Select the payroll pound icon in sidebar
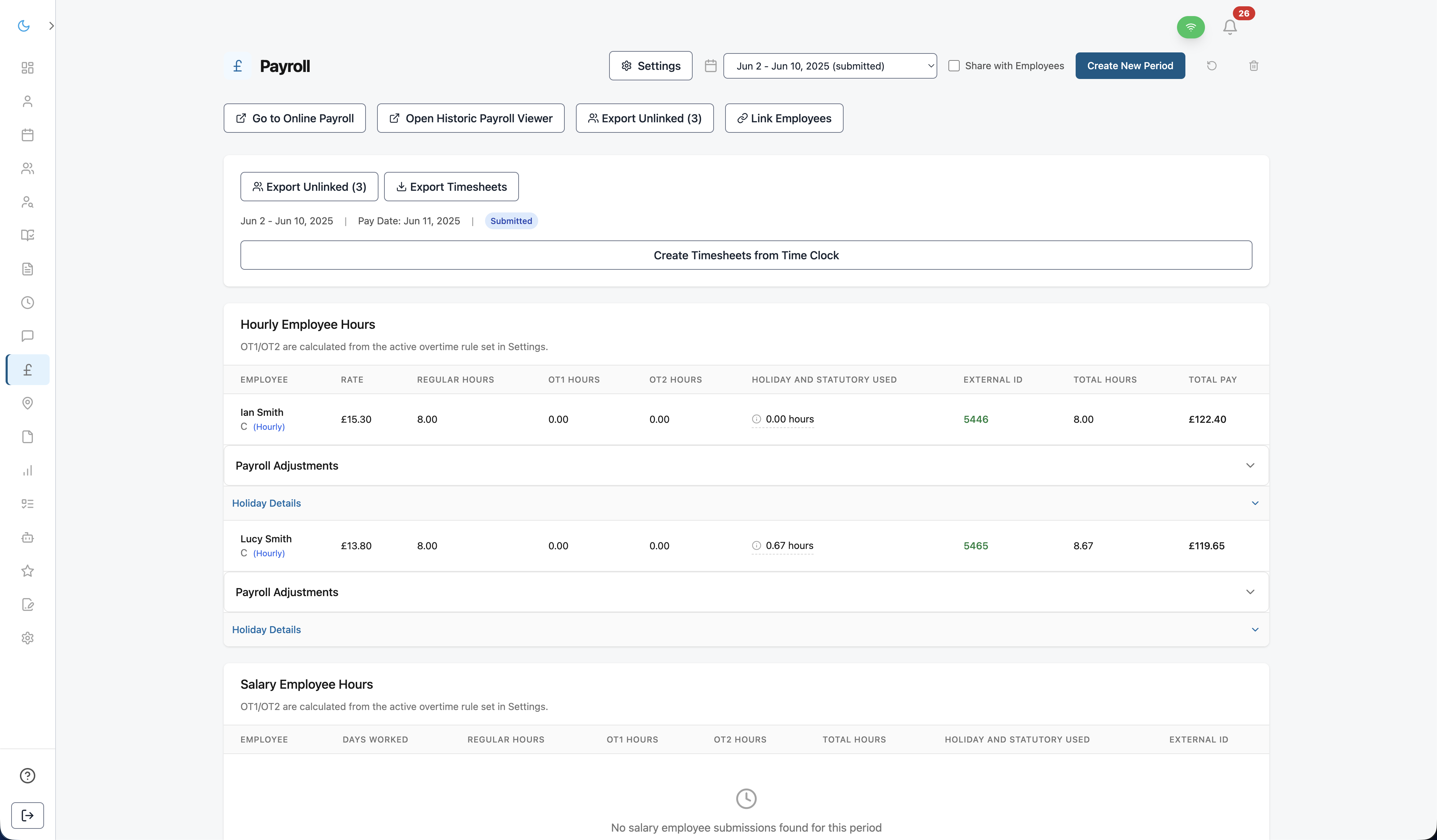1437x840 pixels. click(27, 370)
